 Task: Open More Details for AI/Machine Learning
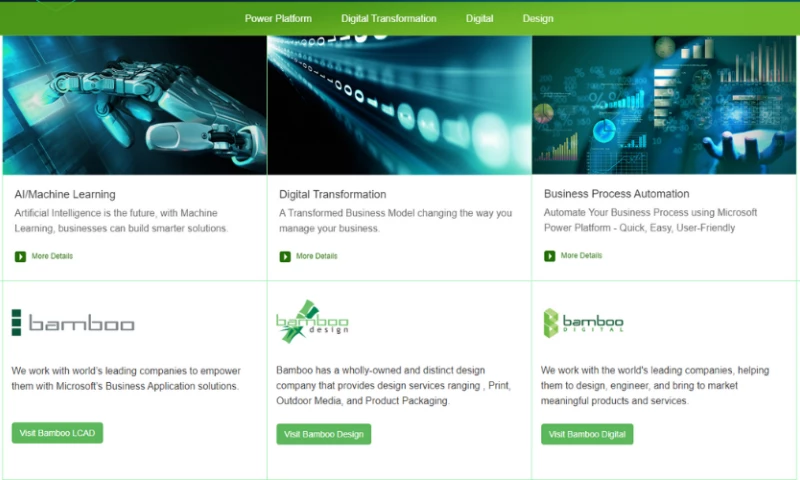pos(52,257)
